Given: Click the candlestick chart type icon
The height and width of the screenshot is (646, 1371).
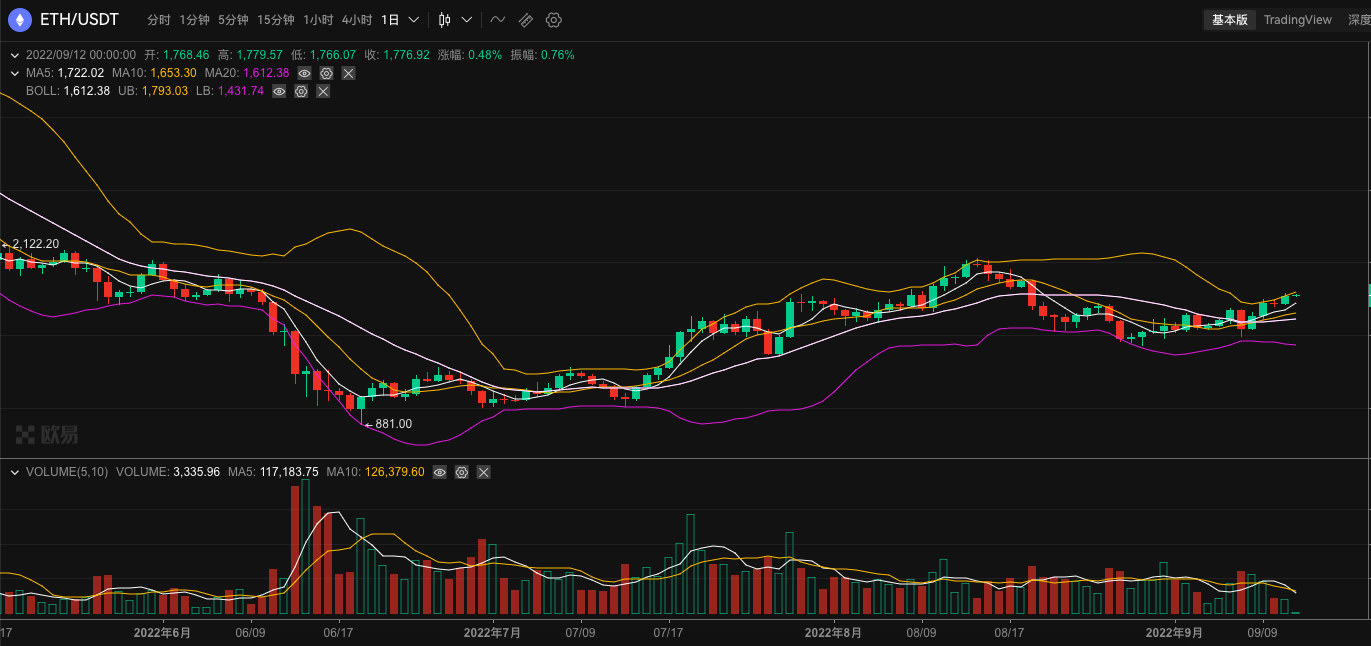Looking at the screenshot, I should 445,20.
